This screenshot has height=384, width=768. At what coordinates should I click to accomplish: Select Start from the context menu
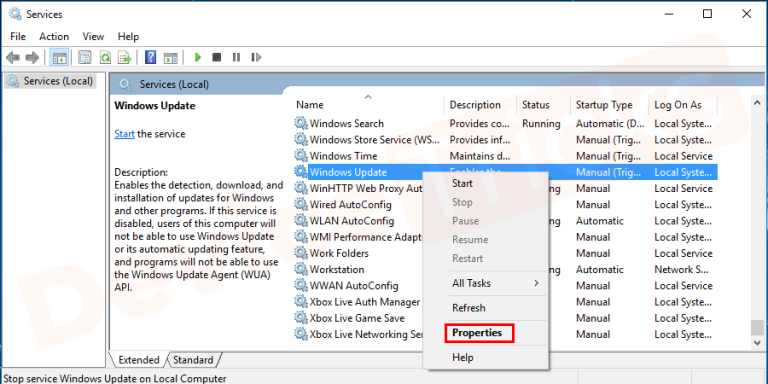[x=462, y=184]
